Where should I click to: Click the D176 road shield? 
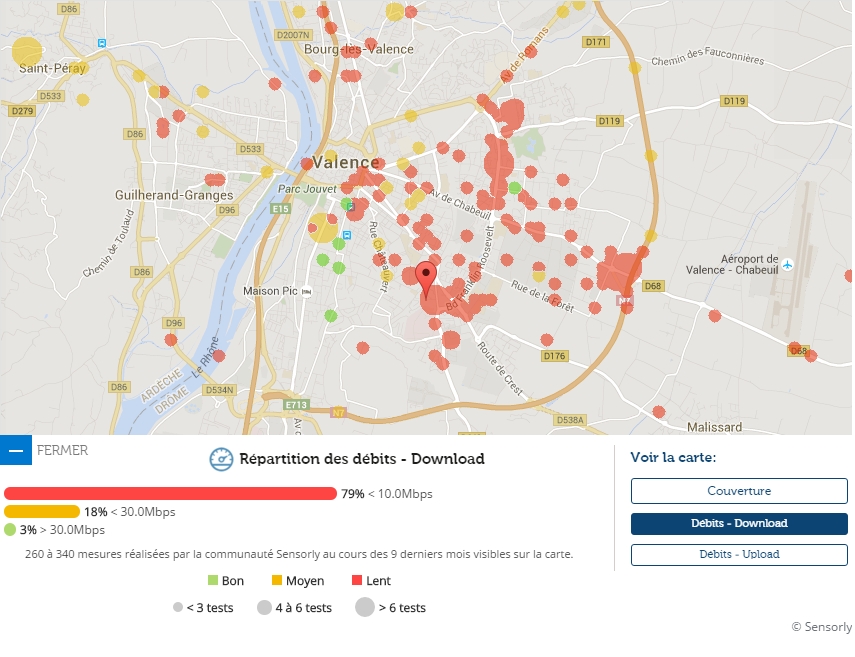[555, 356]
